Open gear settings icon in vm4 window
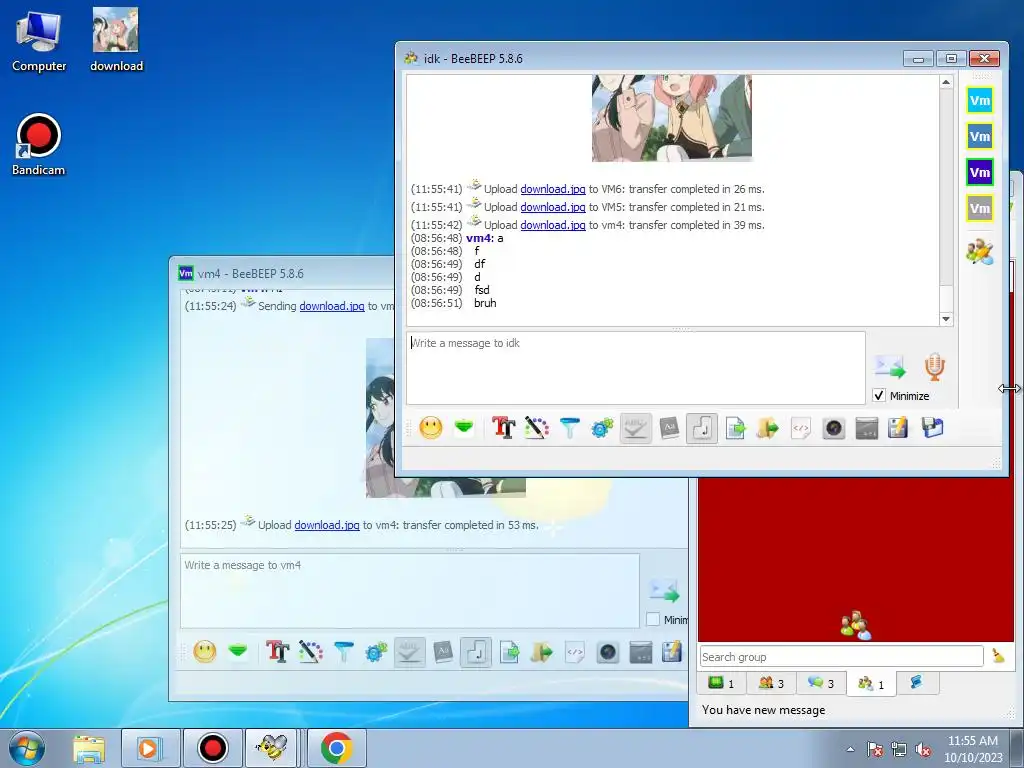1024x768 pixels. pyautogui.click(x=376, y=652)
